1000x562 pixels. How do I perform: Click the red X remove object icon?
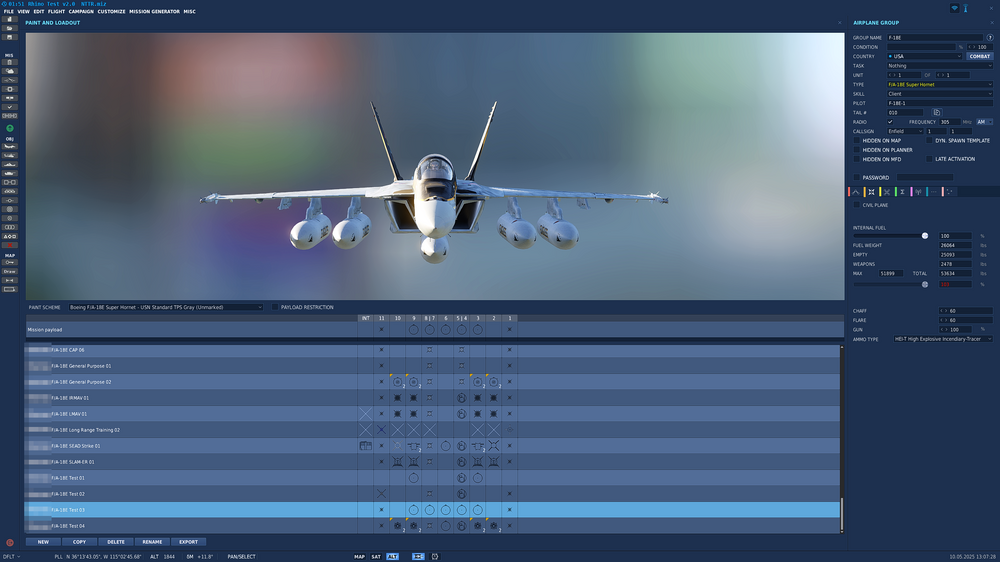pyautogui.click(x=10, y=245)
